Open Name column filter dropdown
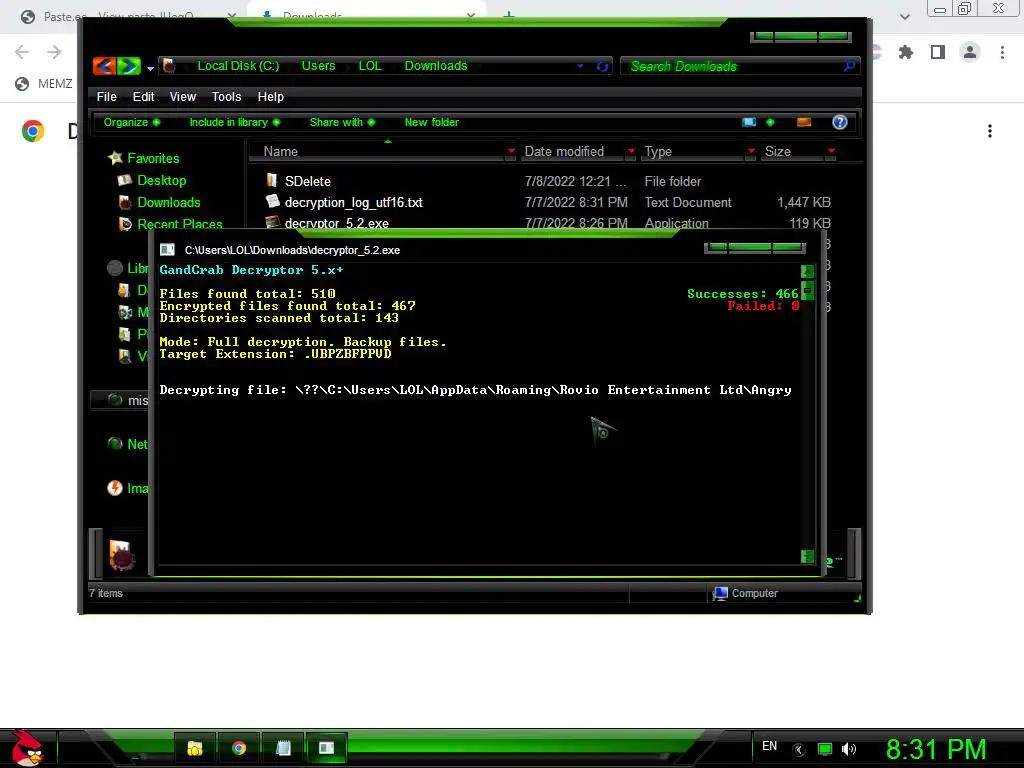 (x=511, y=152)
